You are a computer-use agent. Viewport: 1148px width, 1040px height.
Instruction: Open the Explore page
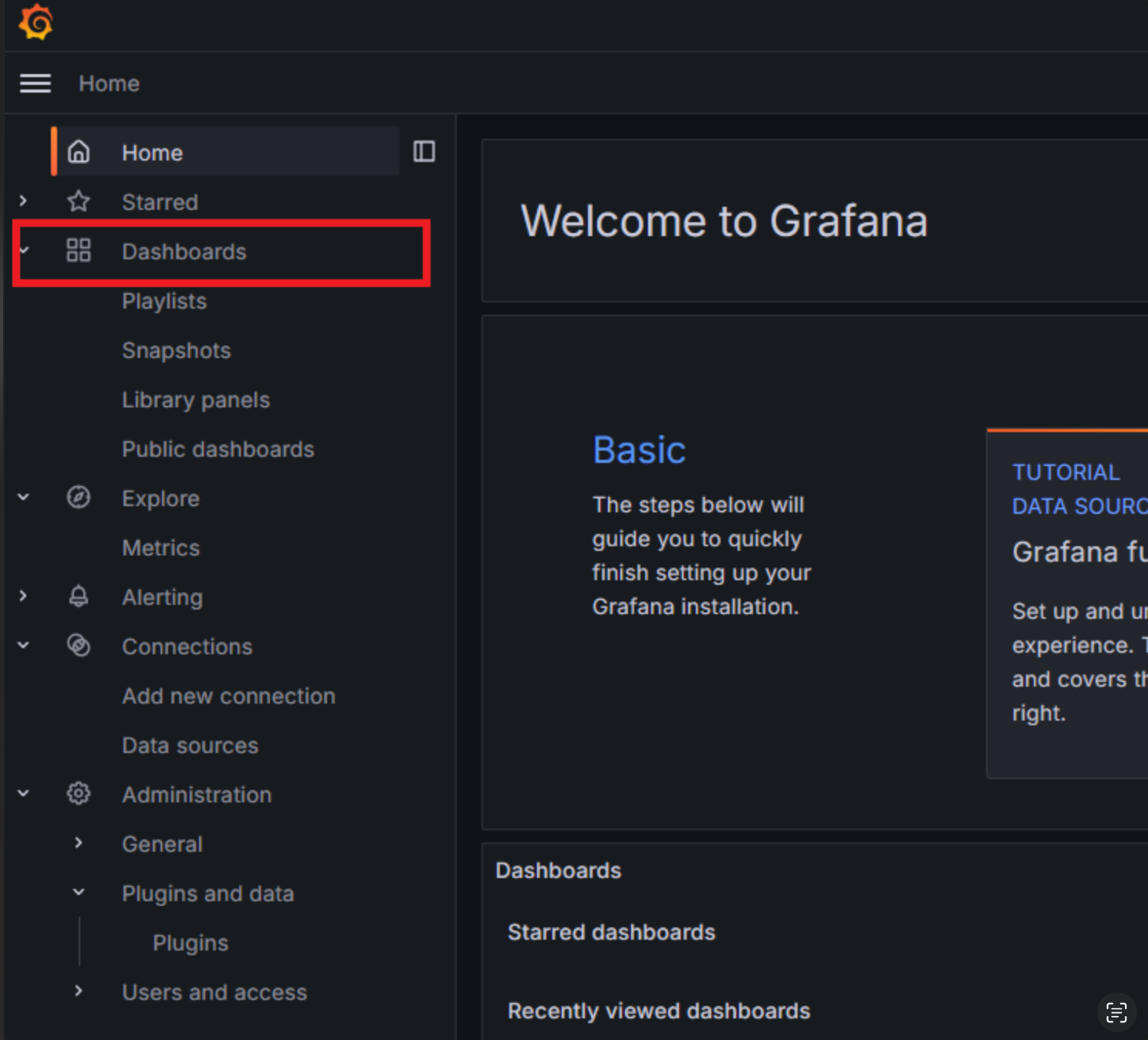160,498
